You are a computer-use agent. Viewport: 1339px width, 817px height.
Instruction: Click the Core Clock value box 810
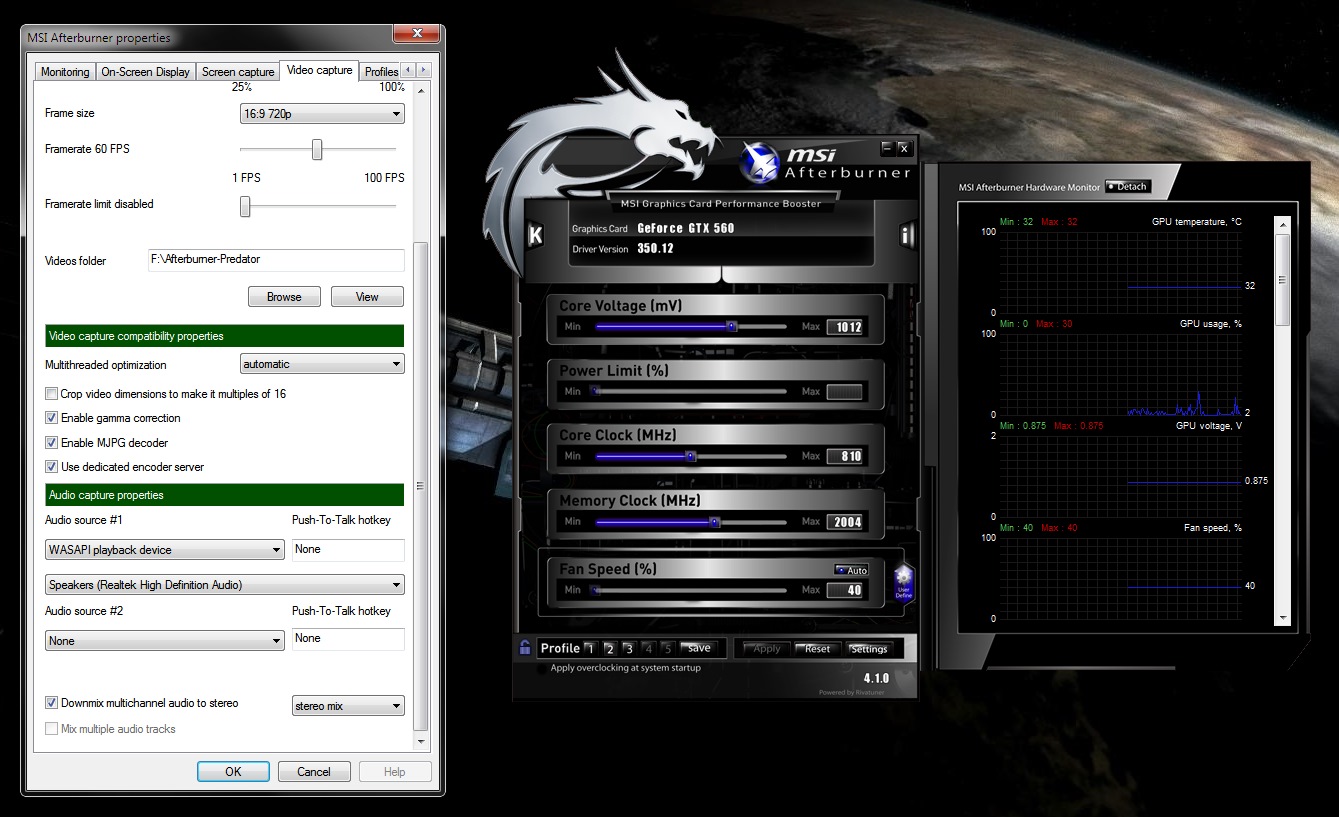pos(845,457)
